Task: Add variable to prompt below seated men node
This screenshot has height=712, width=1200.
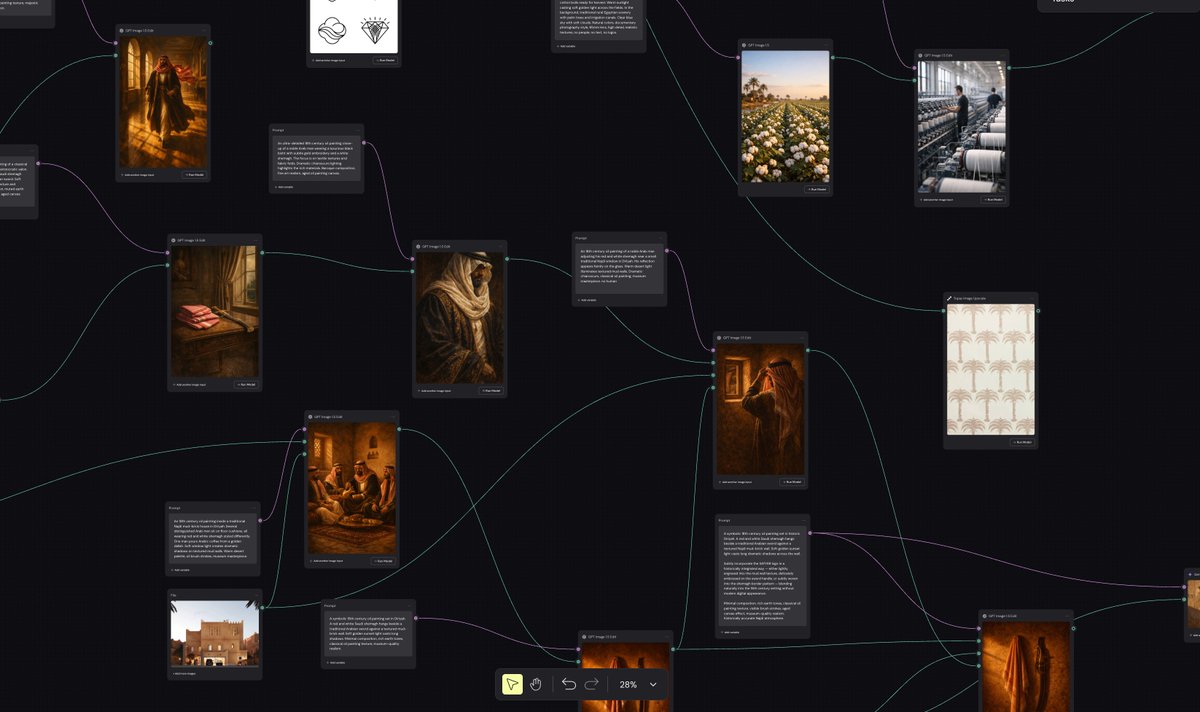Action: [180, 570]
